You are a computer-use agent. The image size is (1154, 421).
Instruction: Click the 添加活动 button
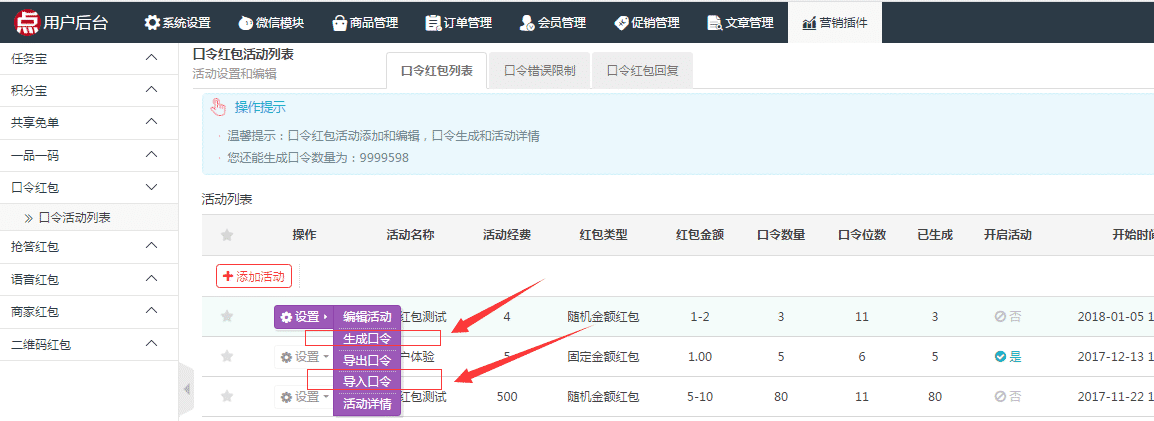[253, 276]
